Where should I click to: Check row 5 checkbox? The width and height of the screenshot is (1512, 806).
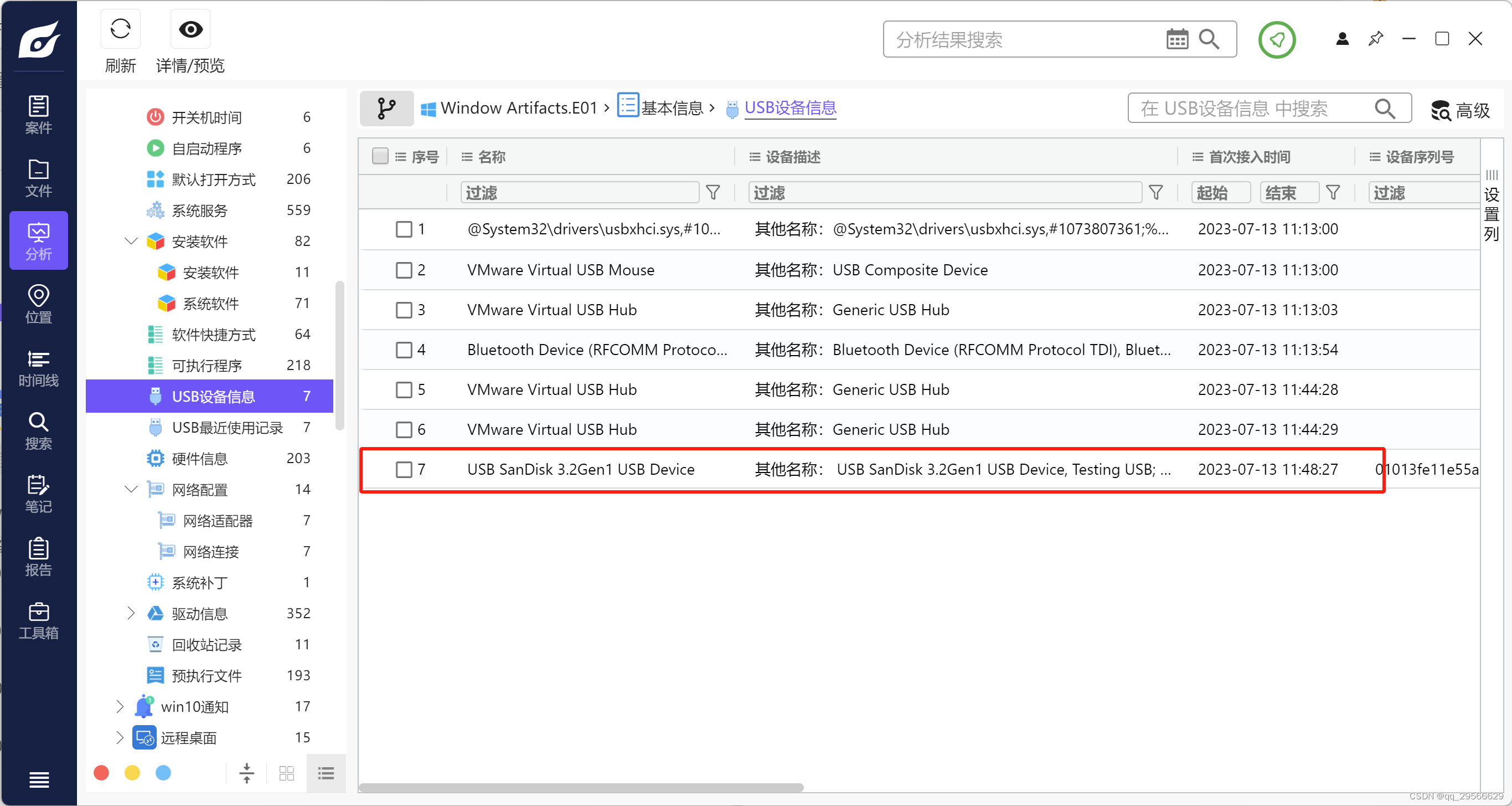click(404, 390)
